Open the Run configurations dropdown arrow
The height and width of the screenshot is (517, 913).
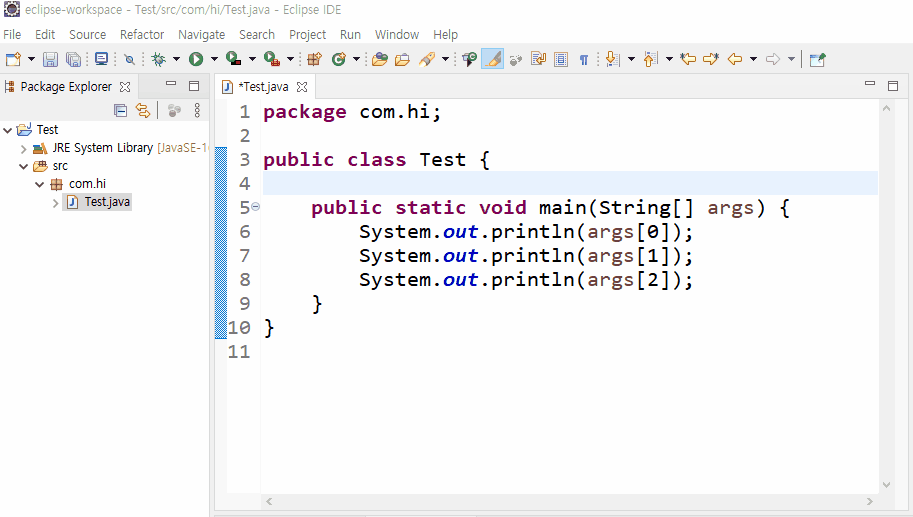click(x=214, y=59)
